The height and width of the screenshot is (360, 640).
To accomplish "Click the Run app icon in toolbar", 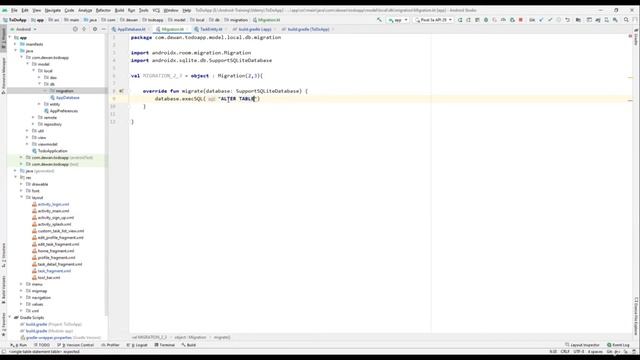I will [460, 20].
